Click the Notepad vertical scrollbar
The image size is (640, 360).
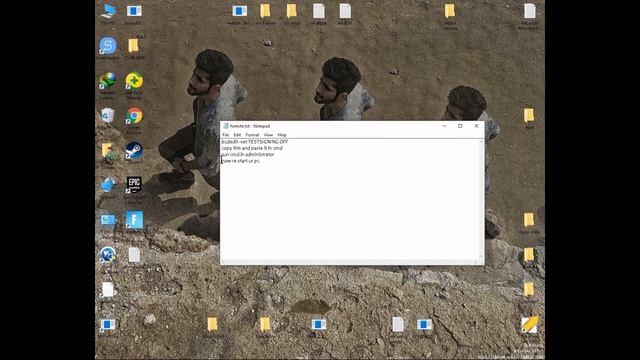click(482, 200)
